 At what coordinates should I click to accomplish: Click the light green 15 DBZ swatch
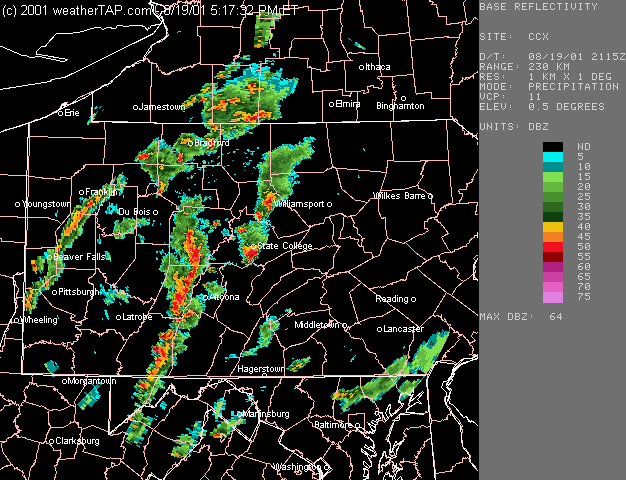click(x=553, y=177)
